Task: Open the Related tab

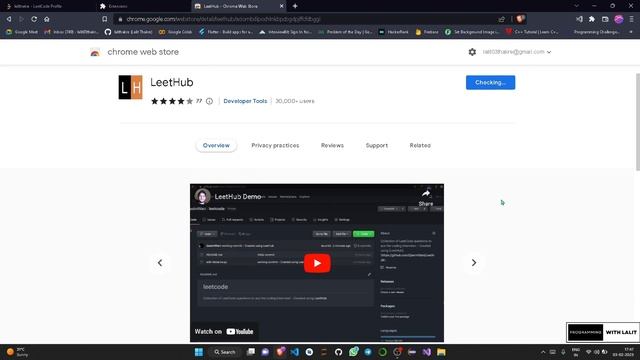Action: click(x=420, y=145)
